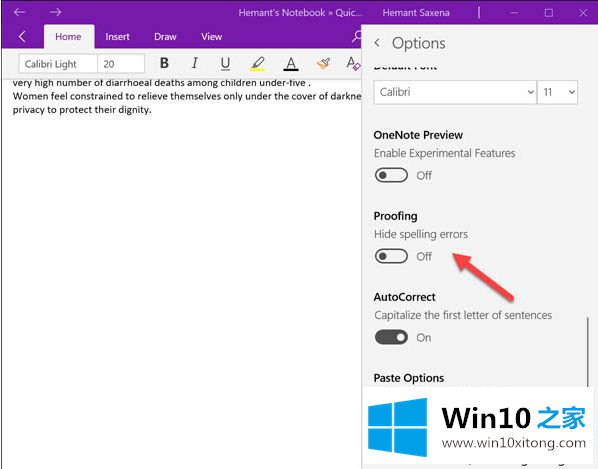Apply the yellow highlighter
The width and height of the screenshot is (598, 469).
258,63
